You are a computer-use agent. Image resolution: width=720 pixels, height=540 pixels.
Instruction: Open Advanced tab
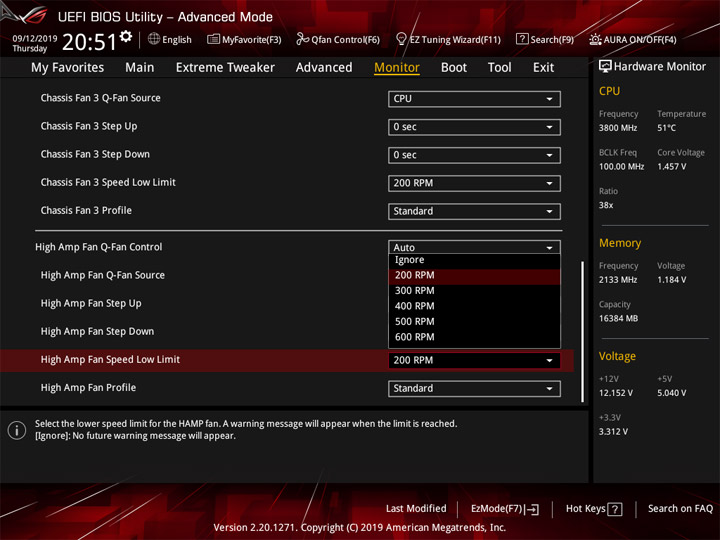tap(324, 68)
